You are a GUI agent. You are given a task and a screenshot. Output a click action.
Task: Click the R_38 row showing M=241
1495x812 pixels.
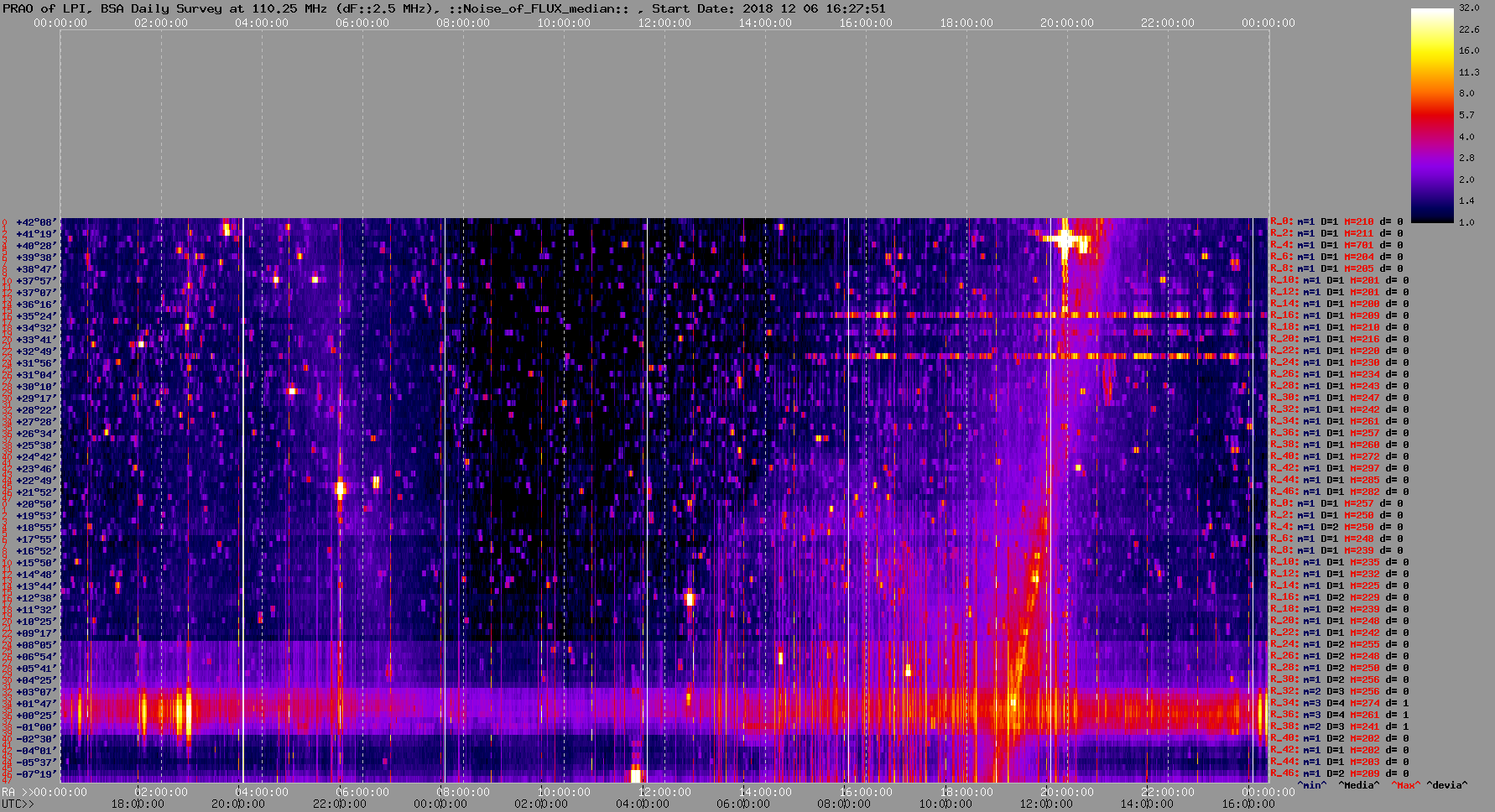(x=1340, y=727)
